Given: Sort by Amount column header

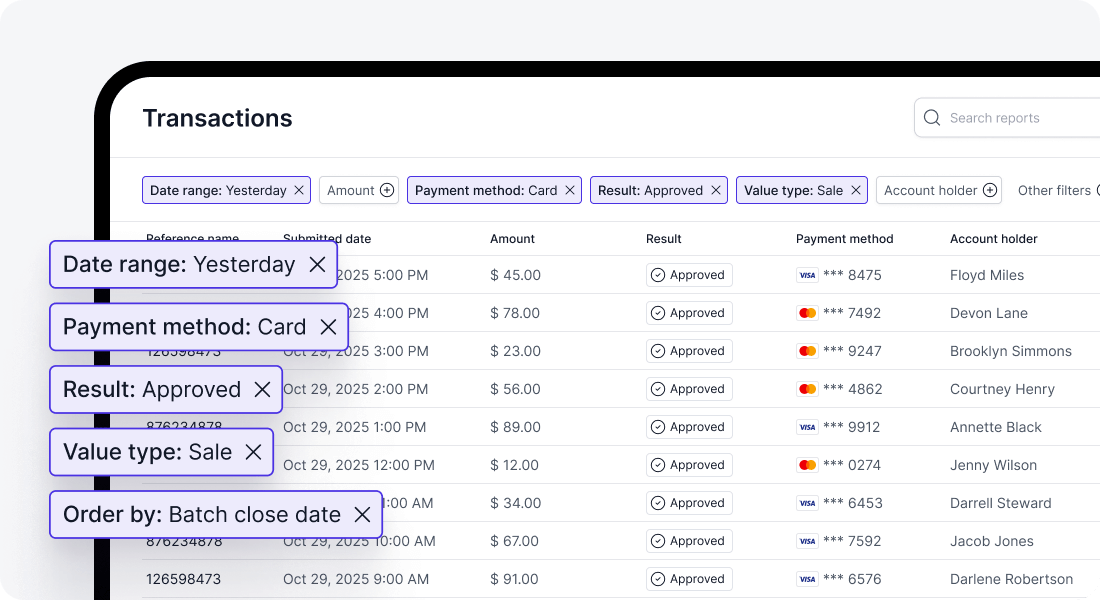Looking at the screenshot, I should pos(512,239).
